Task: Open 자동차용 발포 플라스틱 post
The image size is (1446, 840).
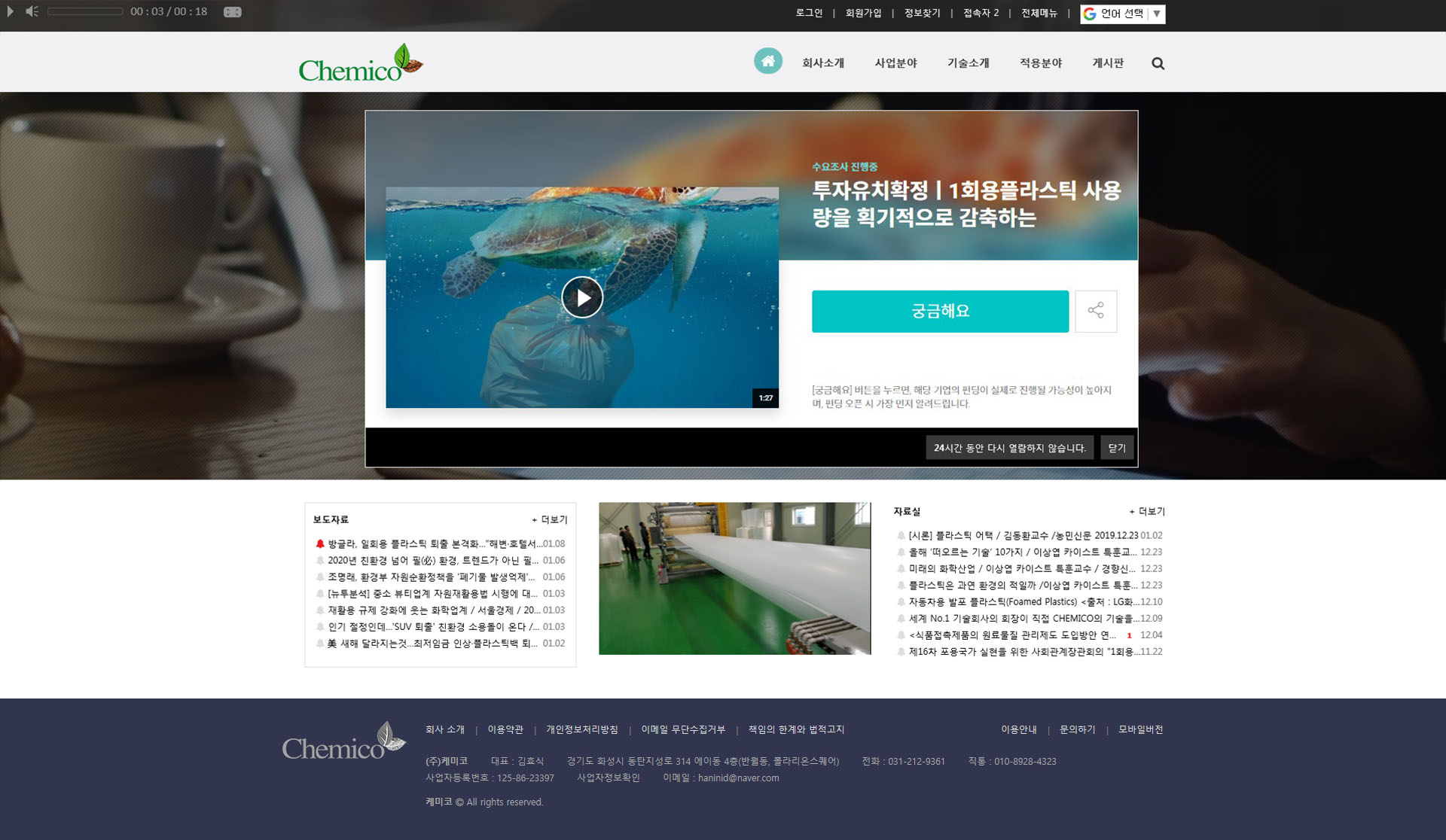Action: coord(1024,601)
